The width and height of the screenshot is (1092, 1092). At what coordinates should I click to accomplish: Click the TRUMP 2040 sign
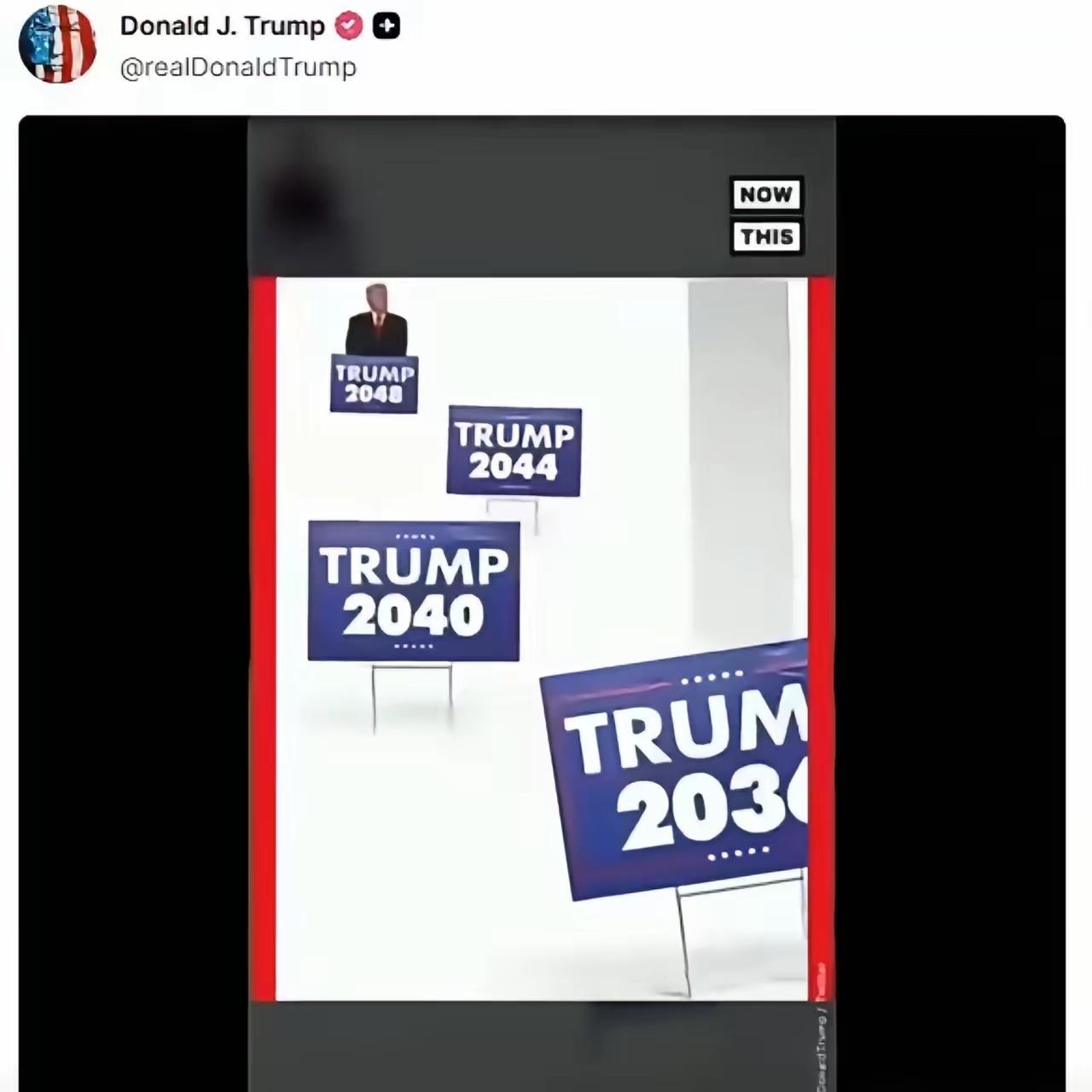(414, 590)
